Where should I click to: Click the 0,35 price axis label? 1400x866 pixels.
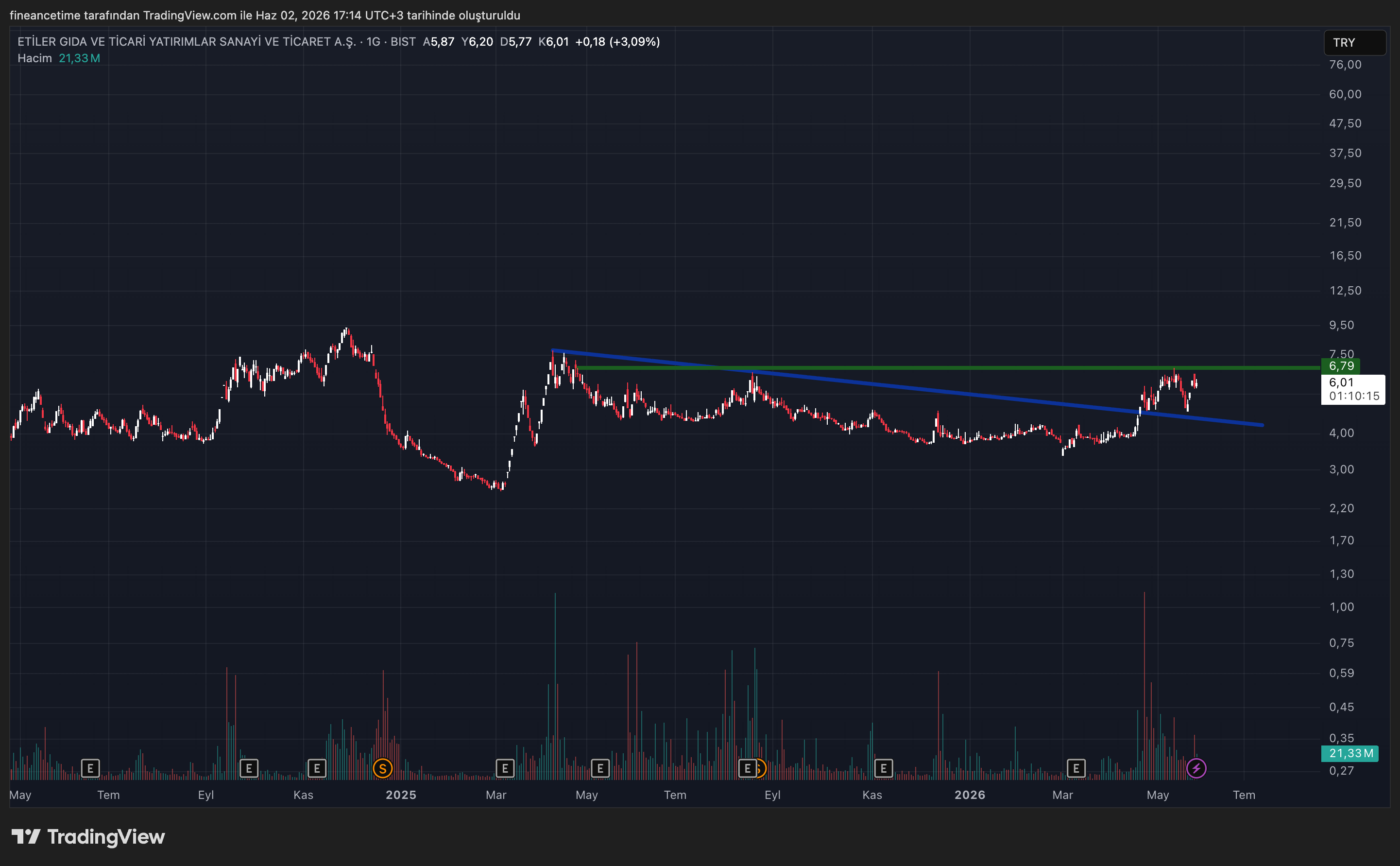click(x=1342, y=738)
